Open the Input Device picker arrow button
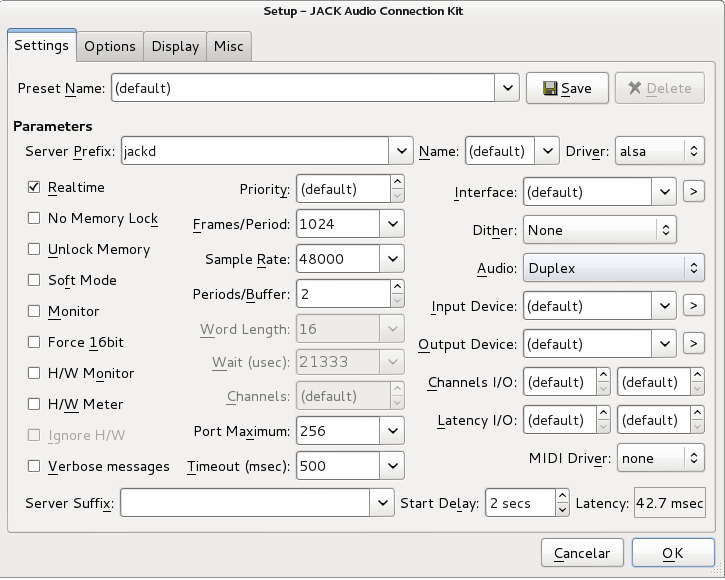 [694, 305]
